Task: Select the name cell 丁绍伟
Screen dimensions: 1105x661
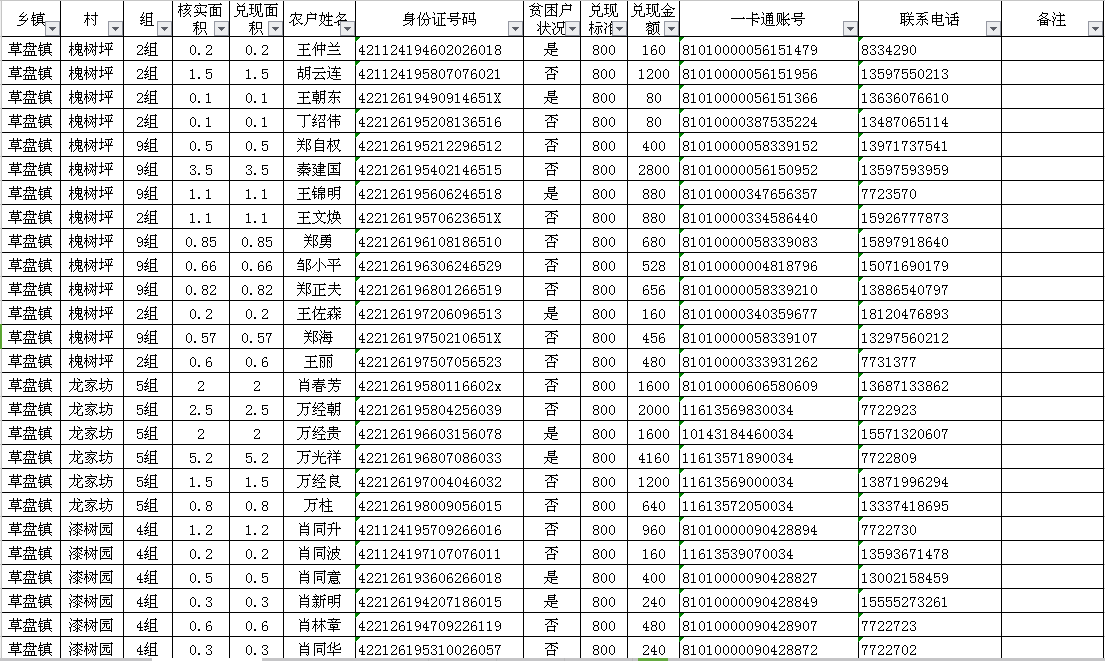Action: [319, 122]
